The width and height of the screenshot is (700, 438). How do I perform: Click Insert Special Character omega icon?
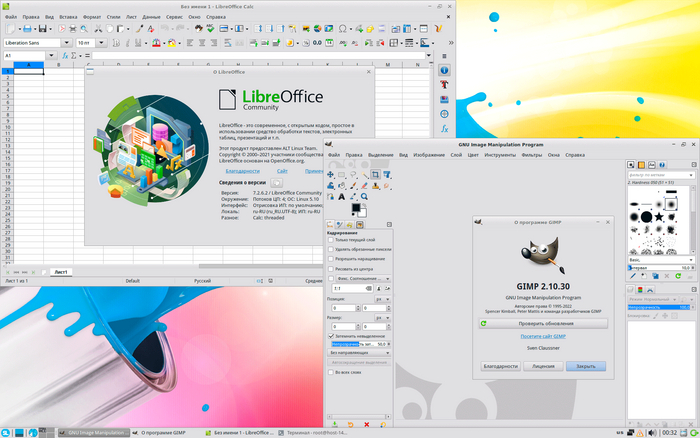[342, 29]
